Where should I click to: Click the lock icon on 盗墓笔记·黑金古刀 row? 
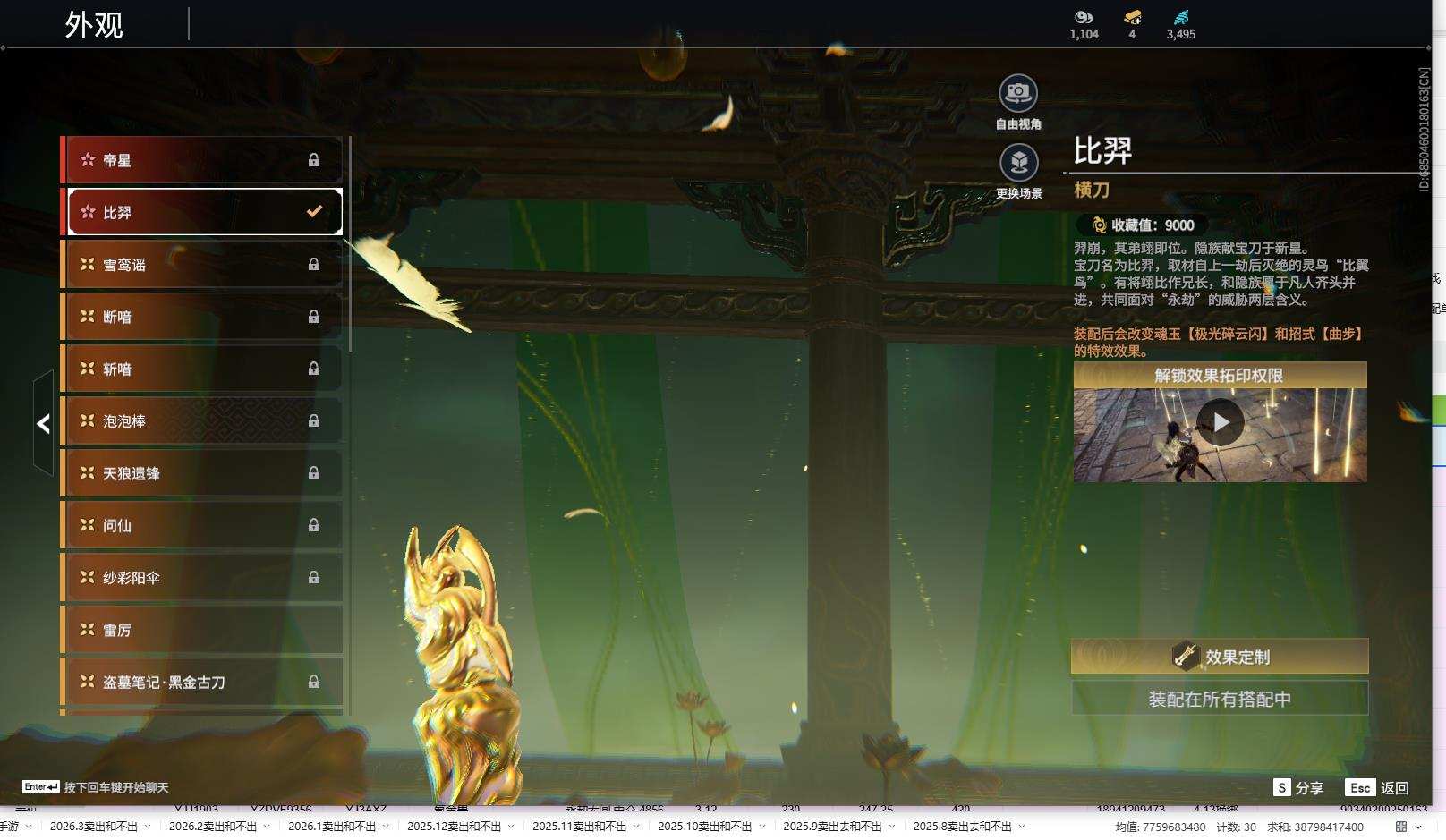point(314,682)
